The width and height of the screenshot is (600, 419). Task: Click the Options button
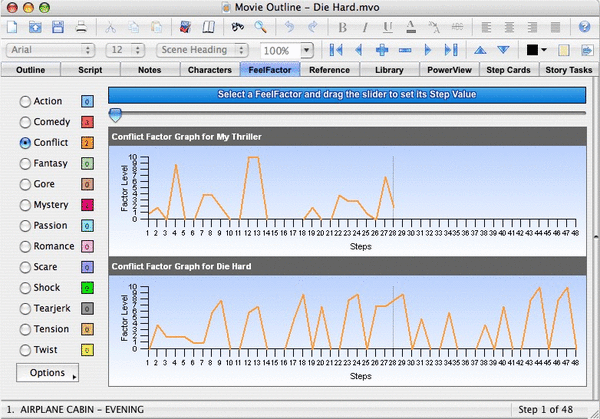[x=49, y=374]
